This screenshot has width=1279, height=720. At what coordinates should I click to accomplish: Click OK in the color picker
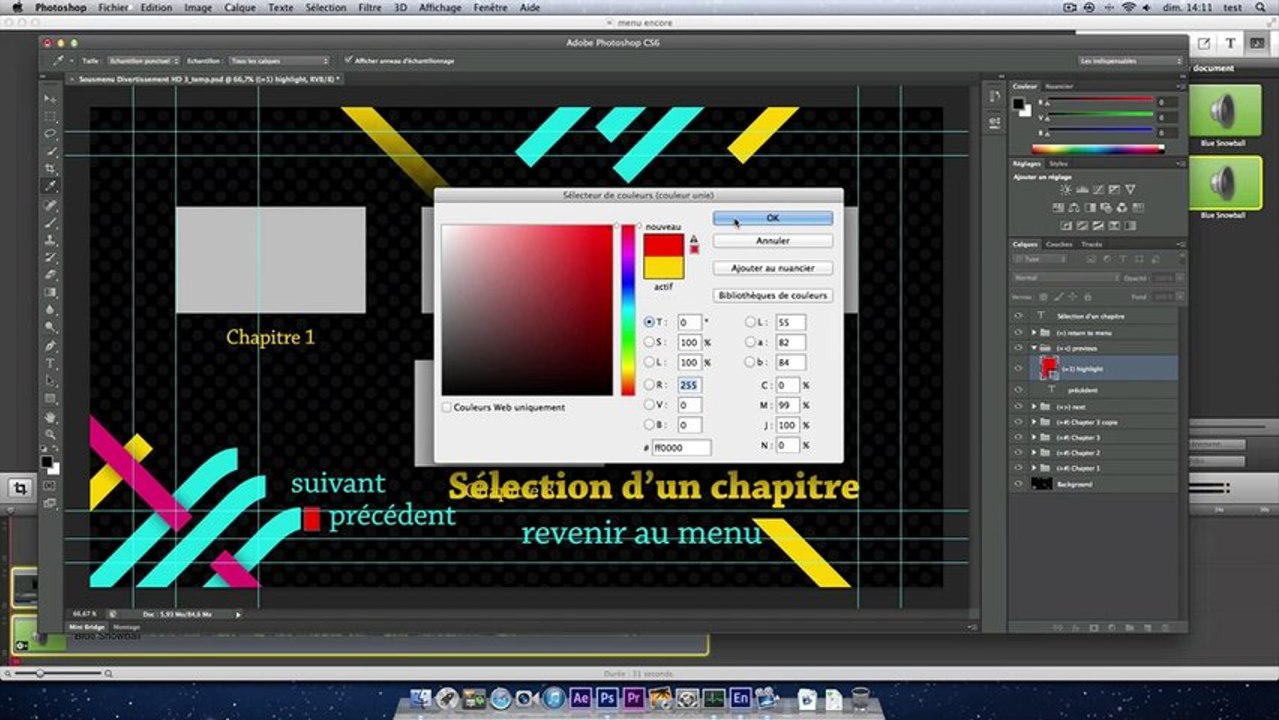[772, 218]
